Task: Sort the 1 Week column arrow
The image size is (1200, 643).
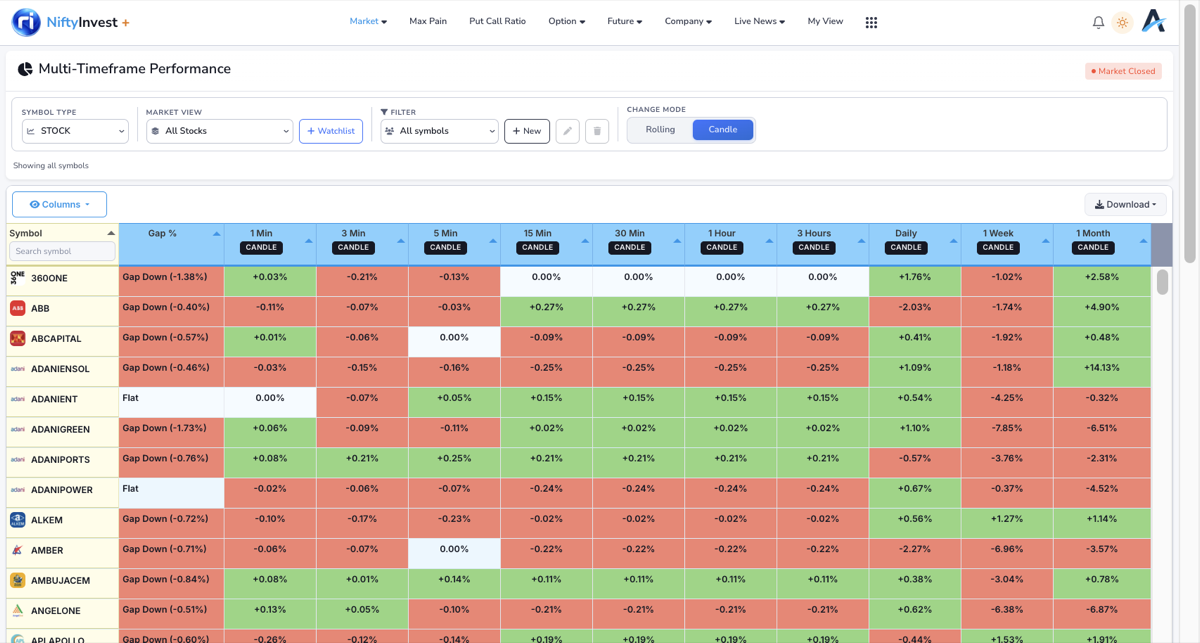Action: 1045,241
